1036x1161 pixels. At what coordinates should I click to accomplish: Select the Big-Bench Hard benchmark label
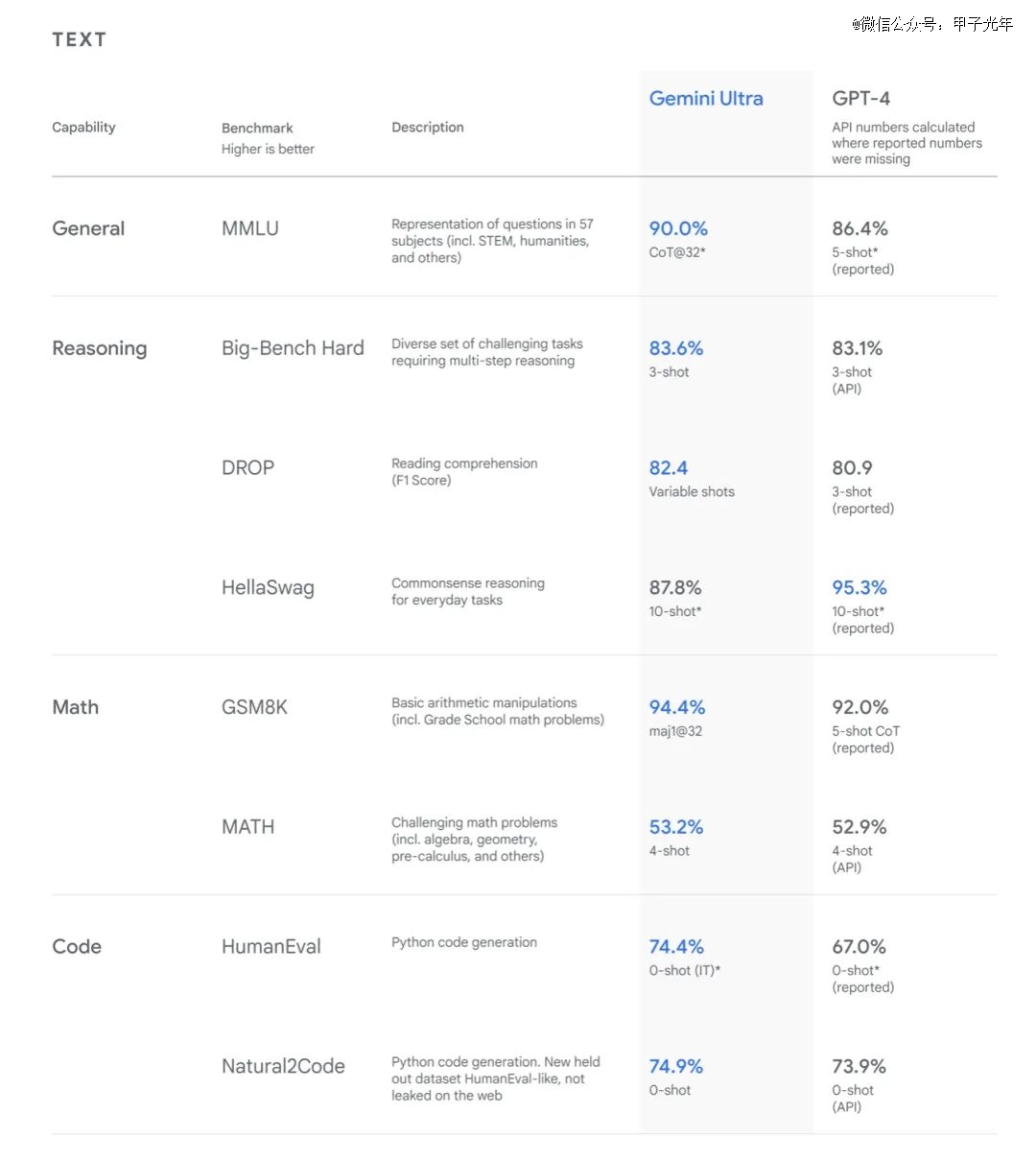click(x=293, y=348)
